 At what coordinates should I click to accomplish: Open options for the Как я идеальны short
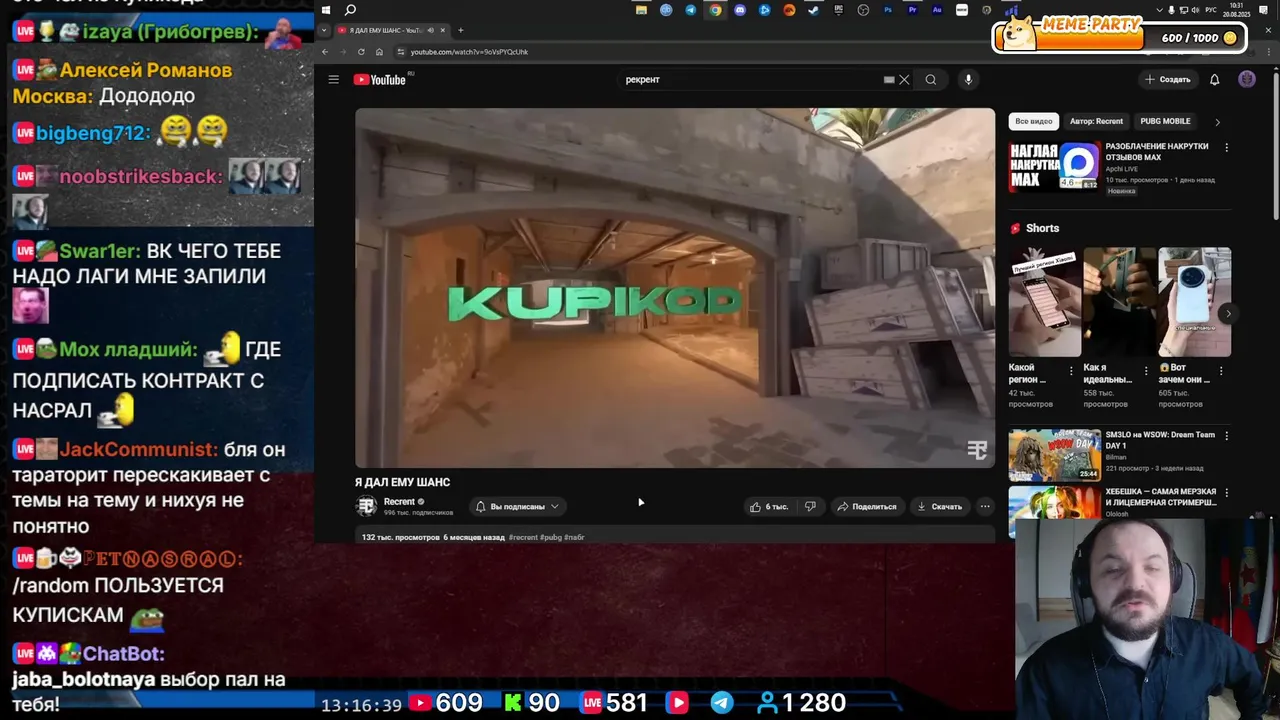(x=1146, y=371)
